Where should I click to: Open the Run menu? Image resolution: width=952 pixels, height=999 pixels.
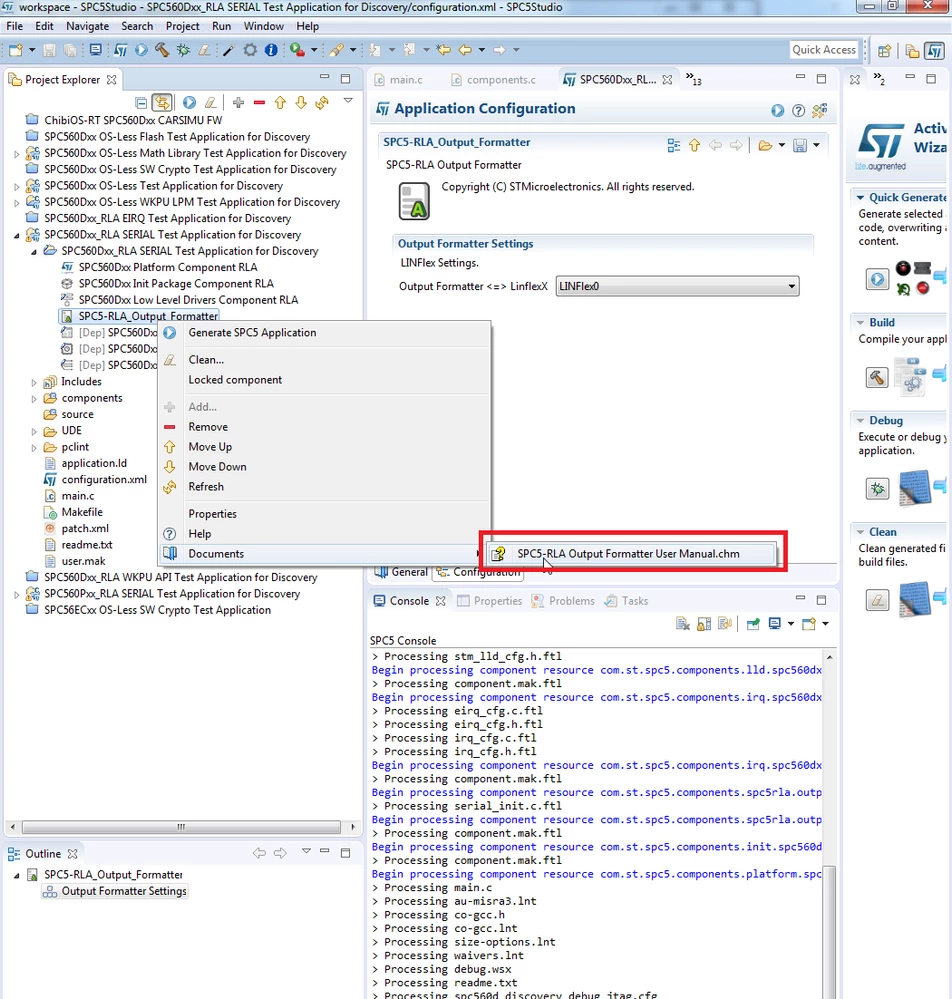click(x=221, y=26)
